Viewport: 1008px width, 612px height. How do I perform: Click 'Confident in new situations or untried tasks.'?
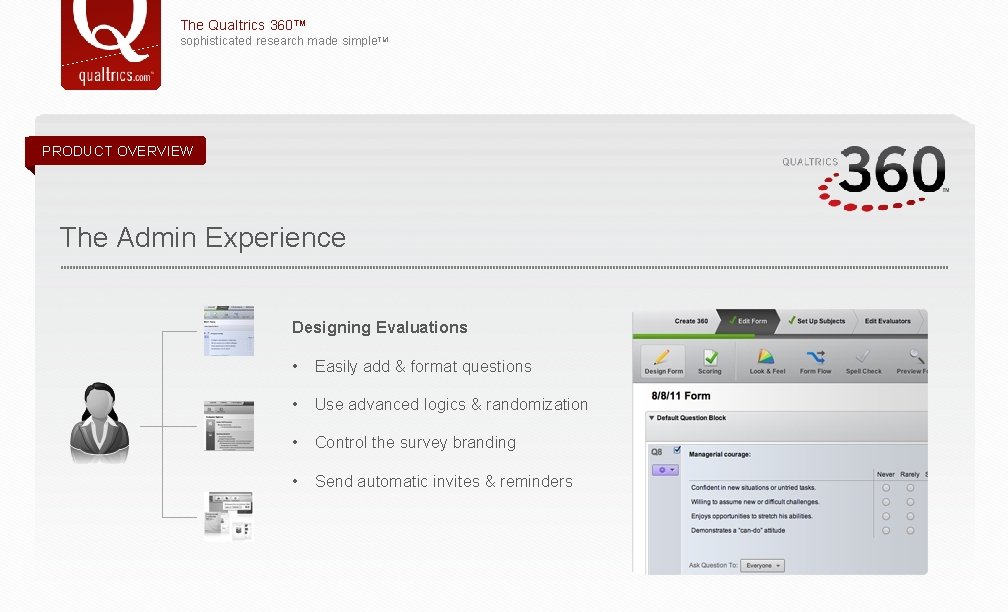pos(753,488)
